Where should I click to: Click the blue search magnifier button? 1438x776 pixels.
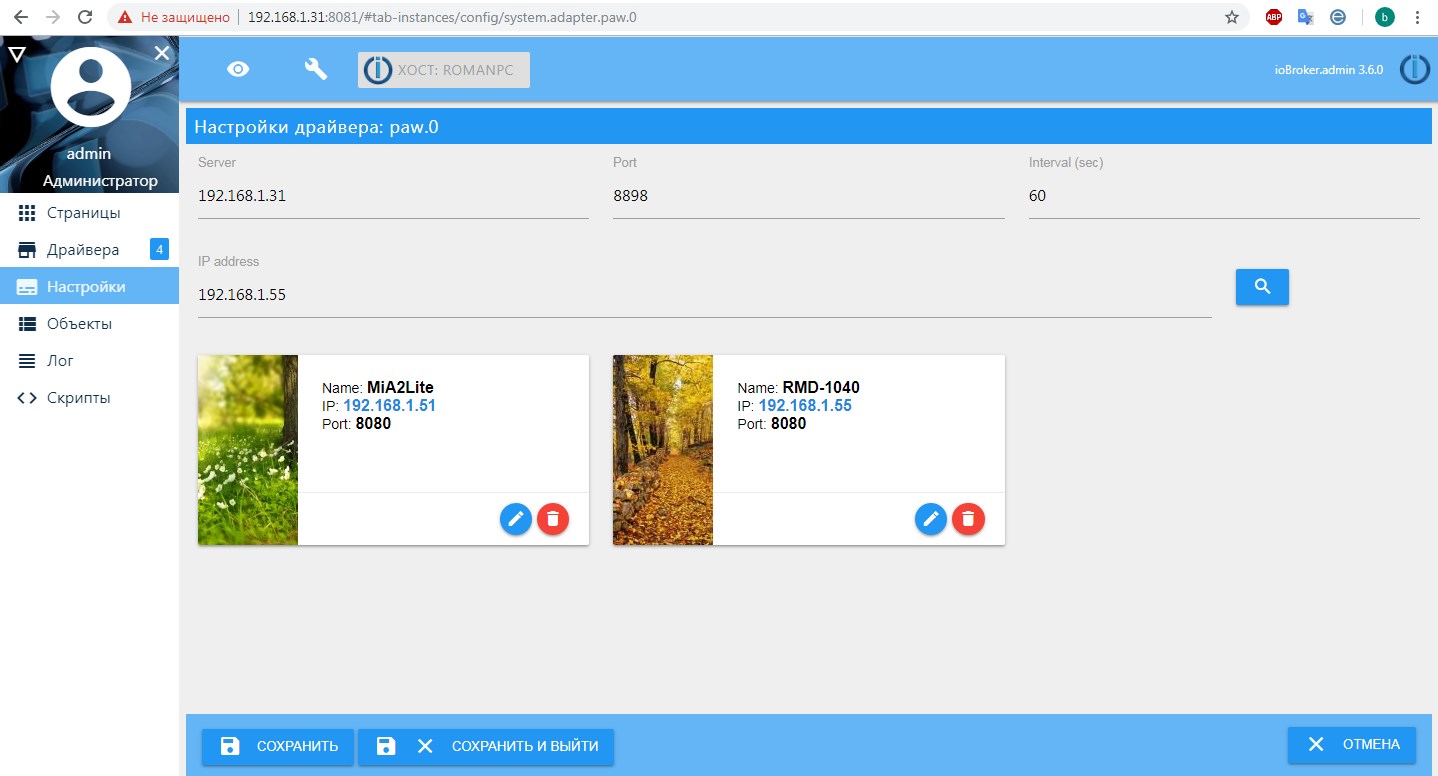(1262, 287)
